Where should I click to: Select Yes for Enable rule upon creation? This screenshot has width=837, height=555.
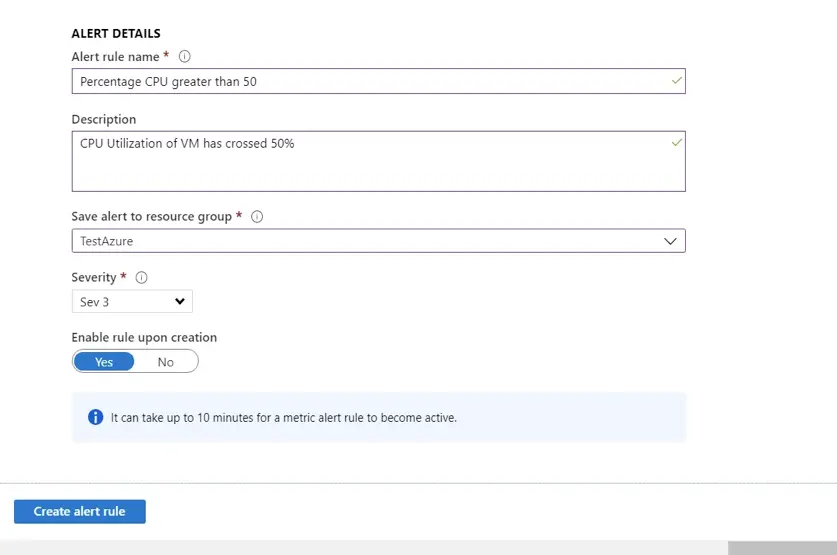point(104,362)
